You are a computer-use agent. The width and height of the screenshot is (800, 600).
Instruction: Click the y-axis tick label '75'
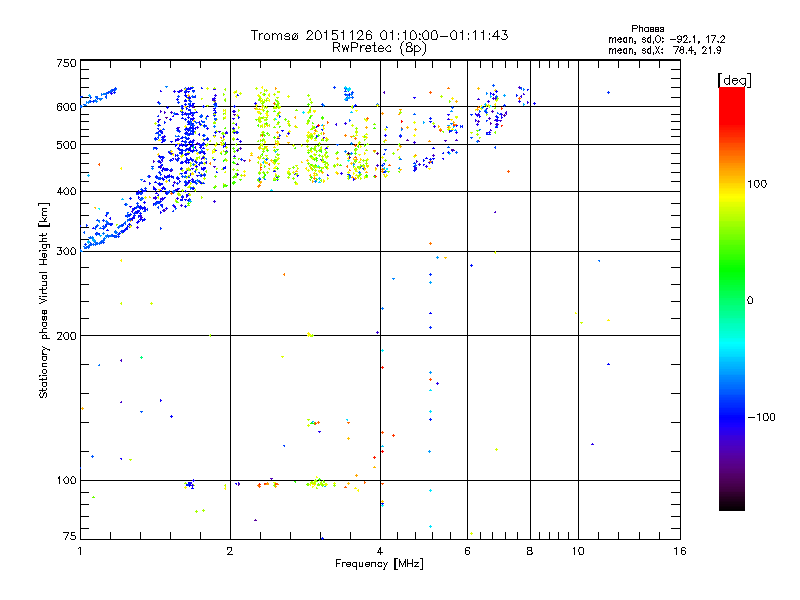(69, 538)
